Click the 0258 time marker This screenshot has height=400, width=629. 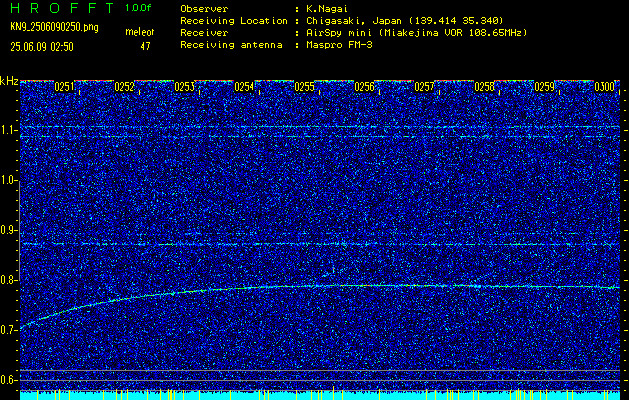coord(484,87)
